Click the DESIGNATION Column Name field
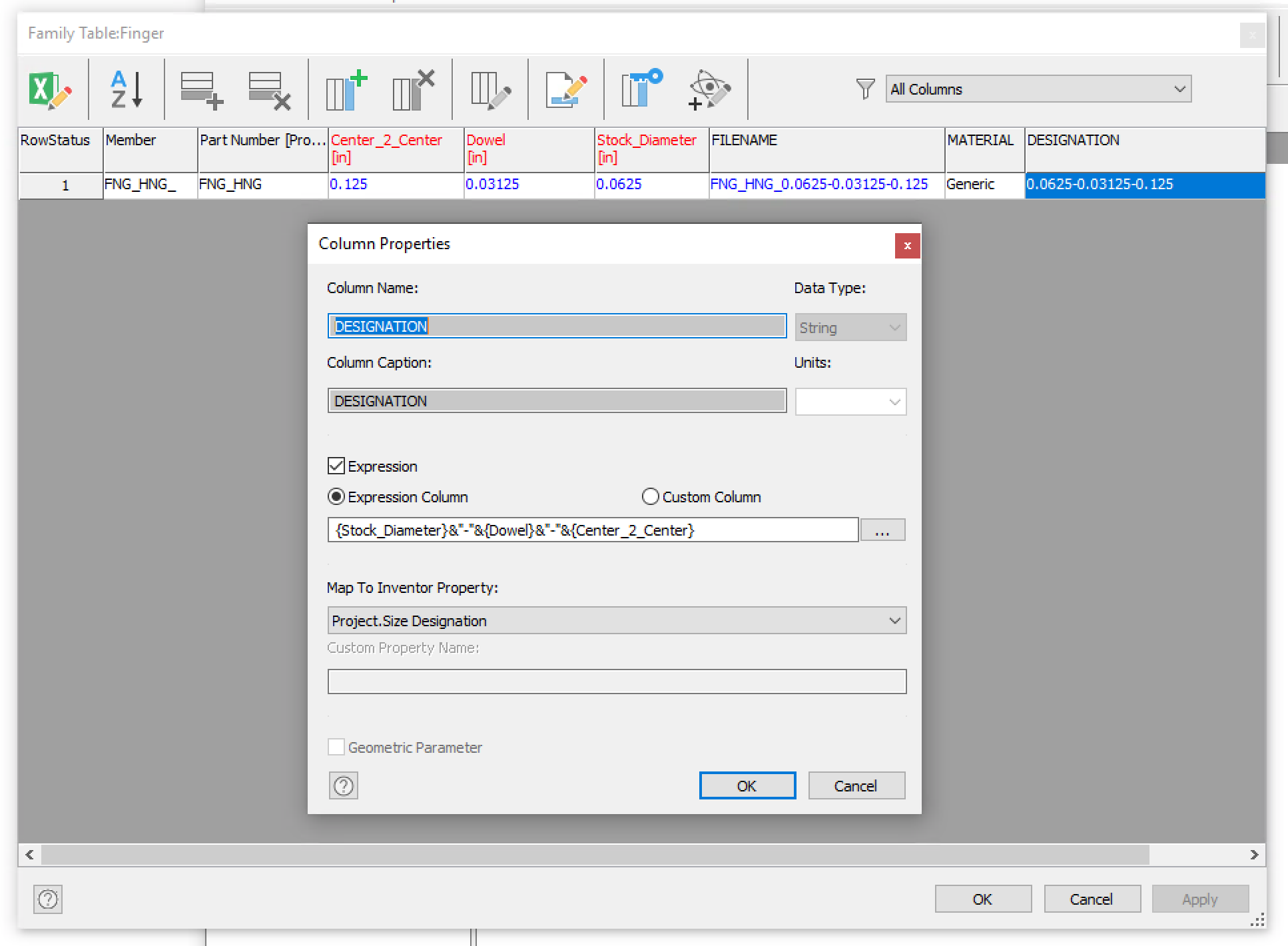This screenshot has height=946, width=1288. (x=556, y=326)
